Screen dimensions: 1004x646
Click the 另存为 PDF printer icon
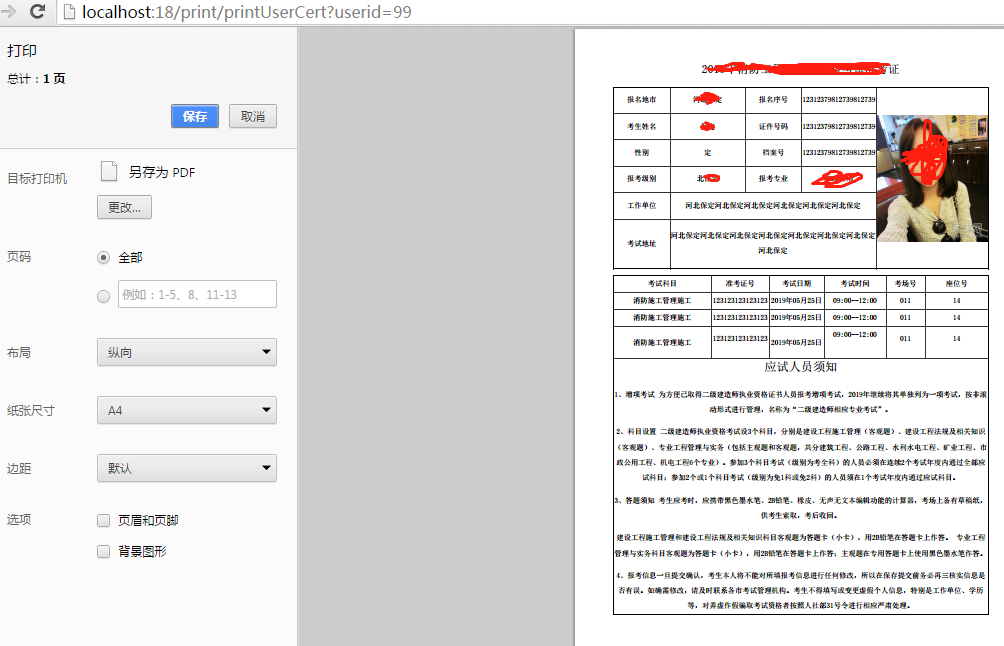110,170
